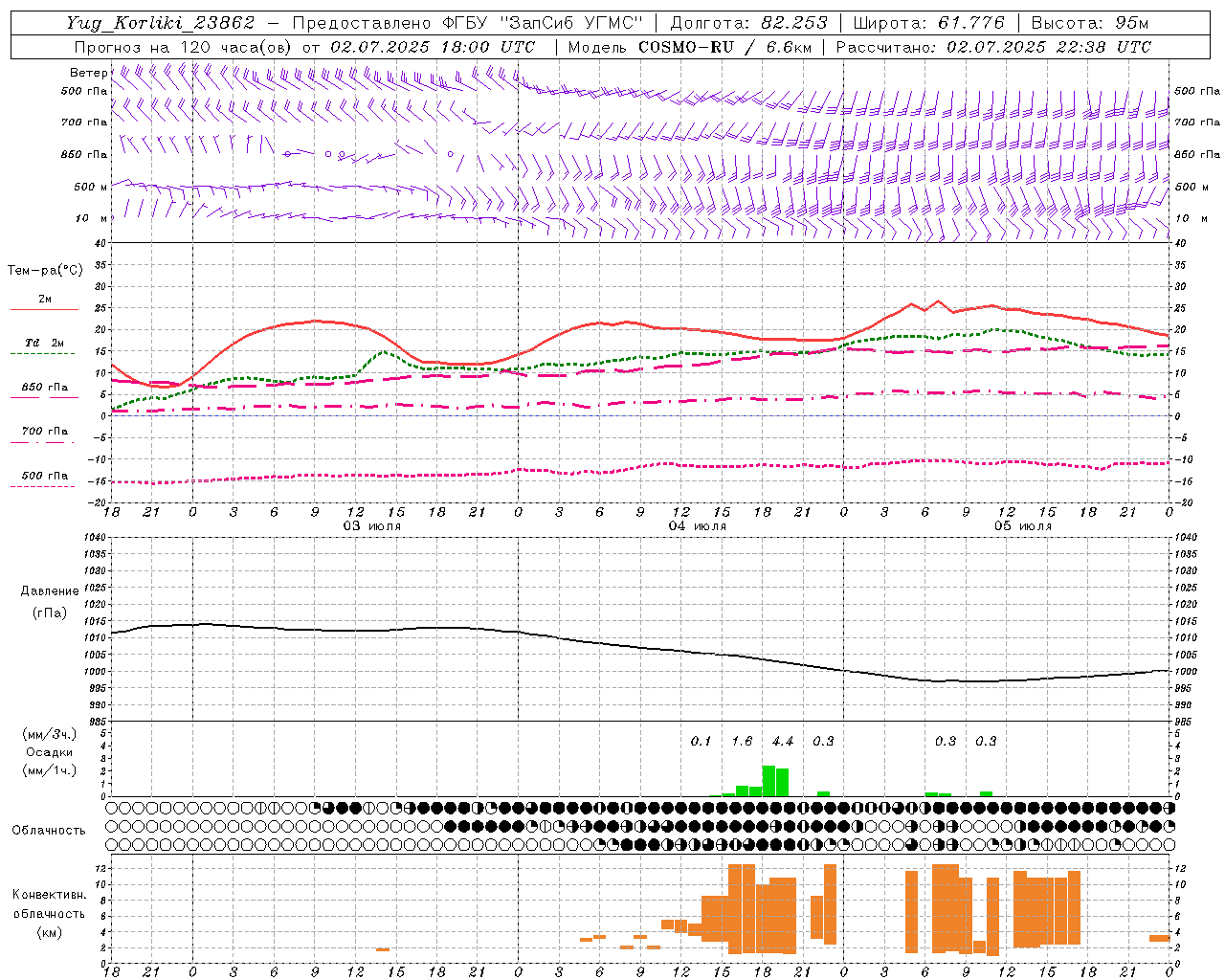The width and height of the screenshot is (1225, 980).
Task: Click the dotted 500 гПа temperature legend line
Action: tap(44, 486)
